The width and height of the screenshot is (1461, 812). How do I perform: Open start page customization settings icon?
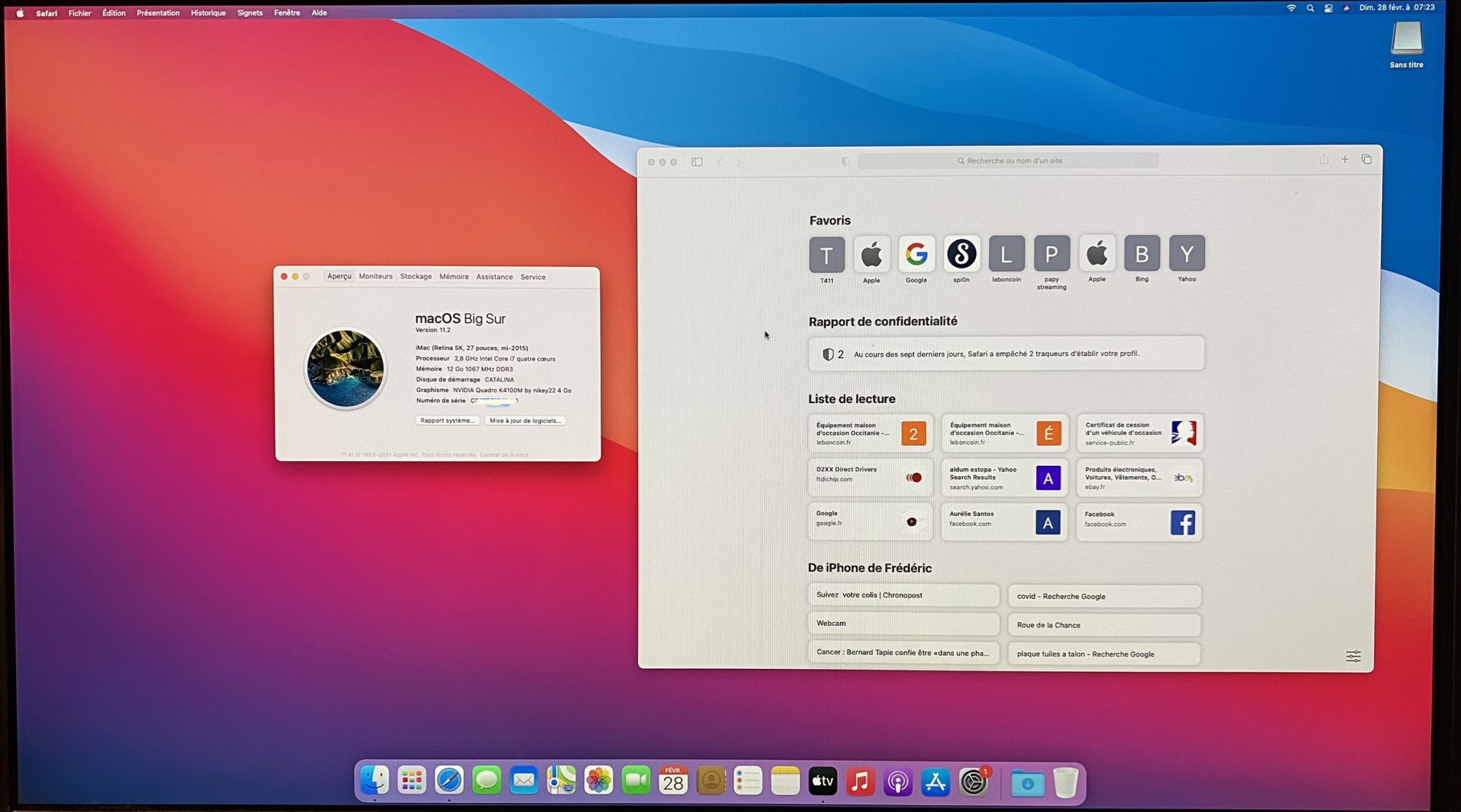click(x=1353, y=656)
